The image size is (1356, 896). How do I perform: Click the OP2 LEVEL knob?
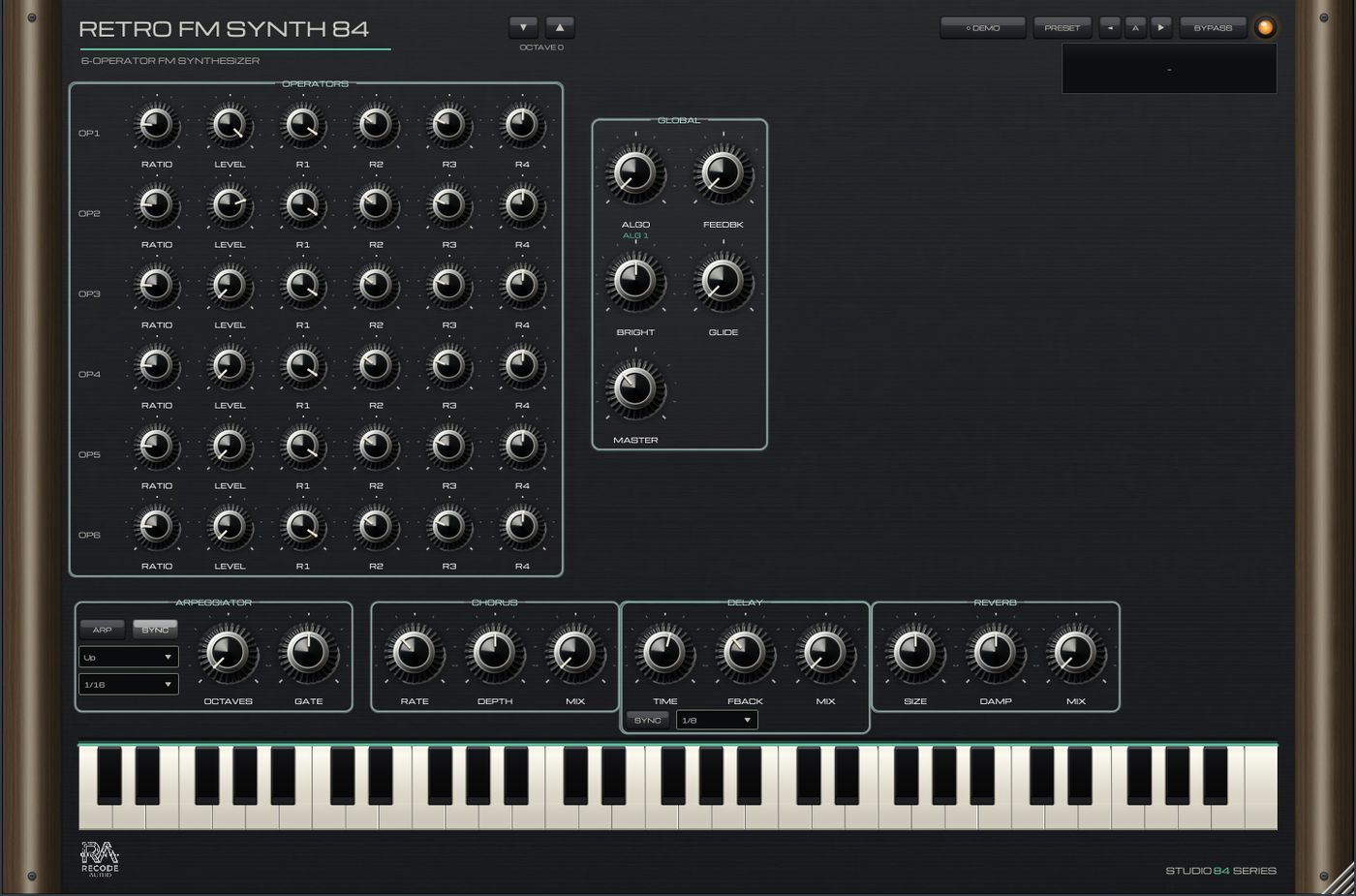pos(230,205)
